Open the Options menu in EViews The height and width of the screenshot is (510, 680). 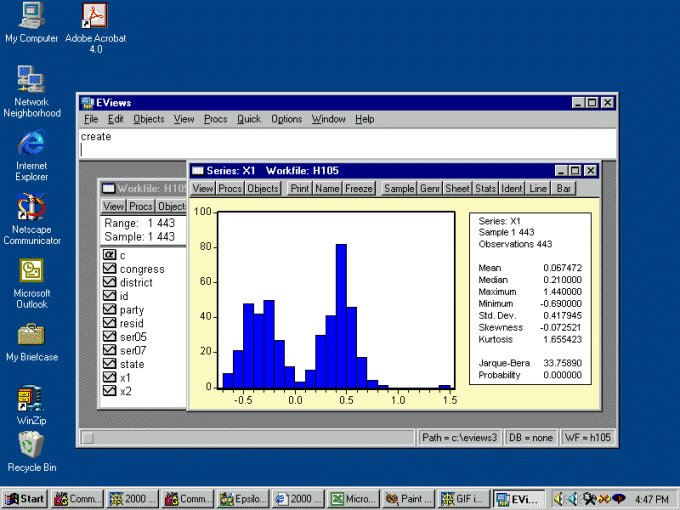click(x=286, y=119)
